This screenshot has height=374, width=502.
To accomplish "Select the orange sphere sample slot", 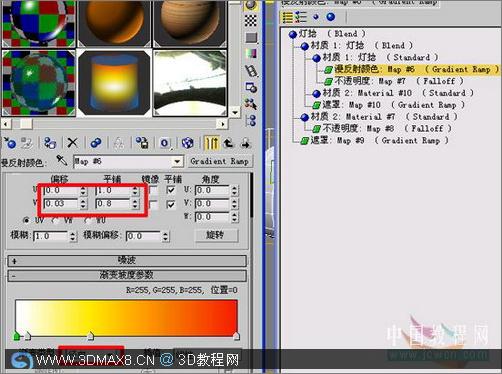I will tap(114, 23).
